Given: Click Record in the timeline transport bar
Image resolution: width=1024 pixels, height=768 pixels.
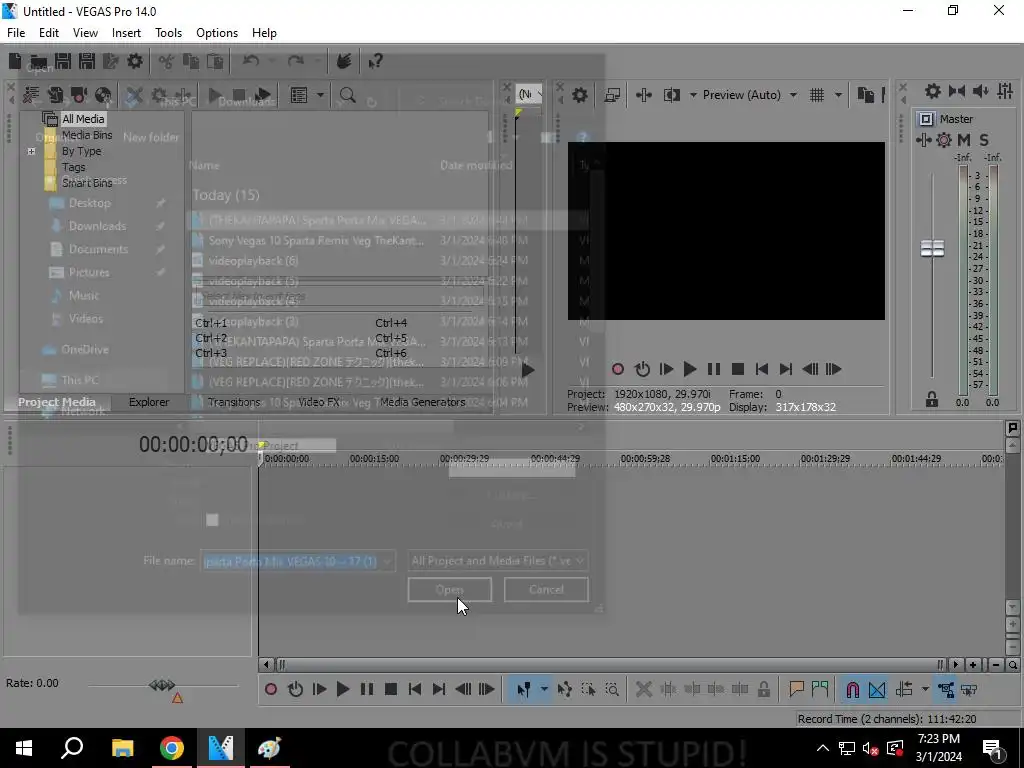Looking at the screenshot, I should tap(271, 690).
